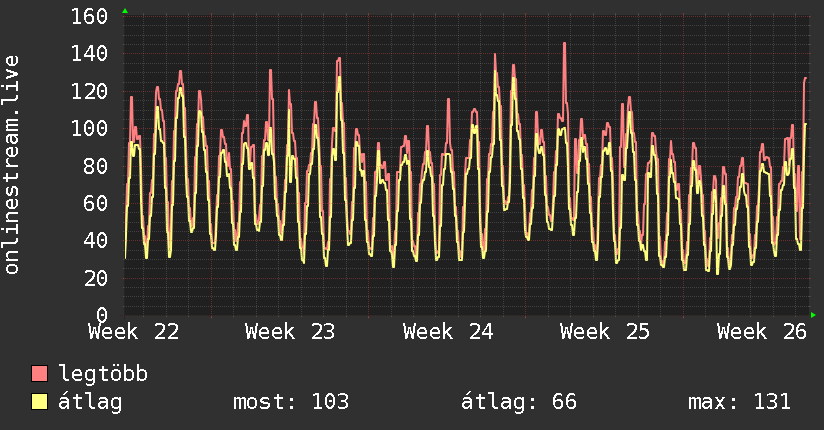Click the 60 y-axis tick label
Screen dimensions: 824x430
96,203
